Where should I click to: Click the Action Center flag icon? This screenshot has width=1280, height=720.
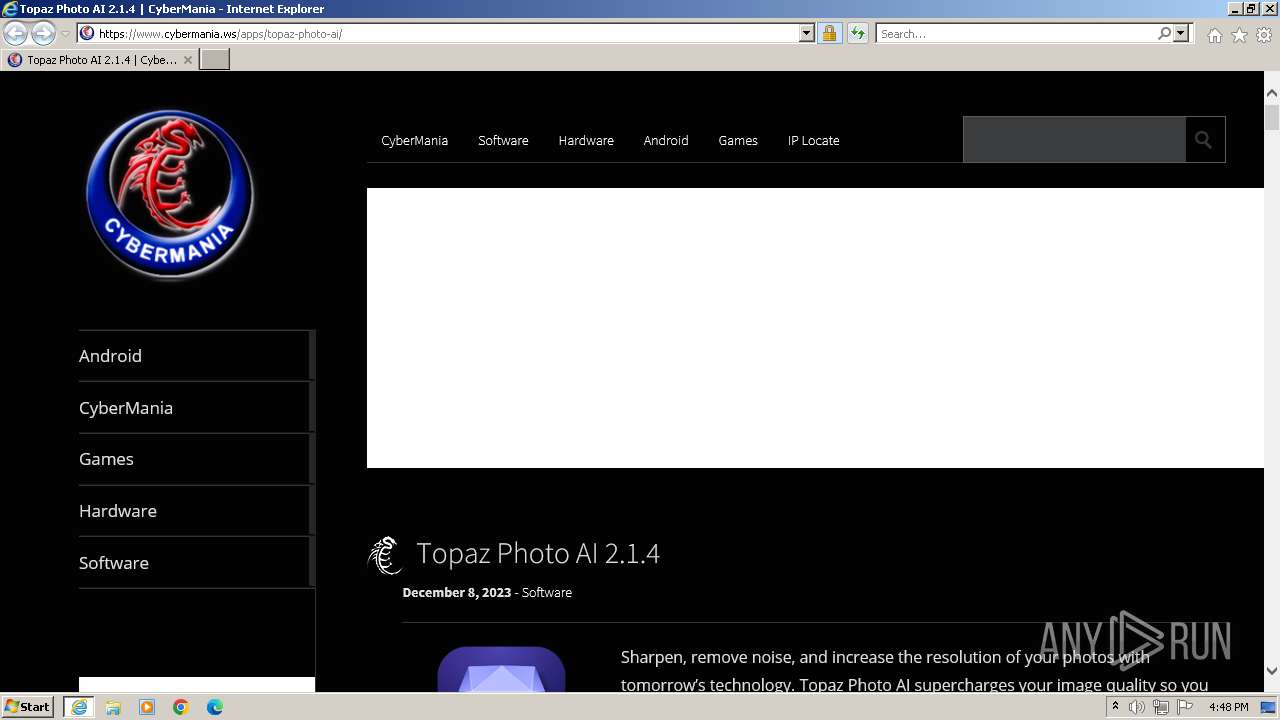tap(1185, 707)
